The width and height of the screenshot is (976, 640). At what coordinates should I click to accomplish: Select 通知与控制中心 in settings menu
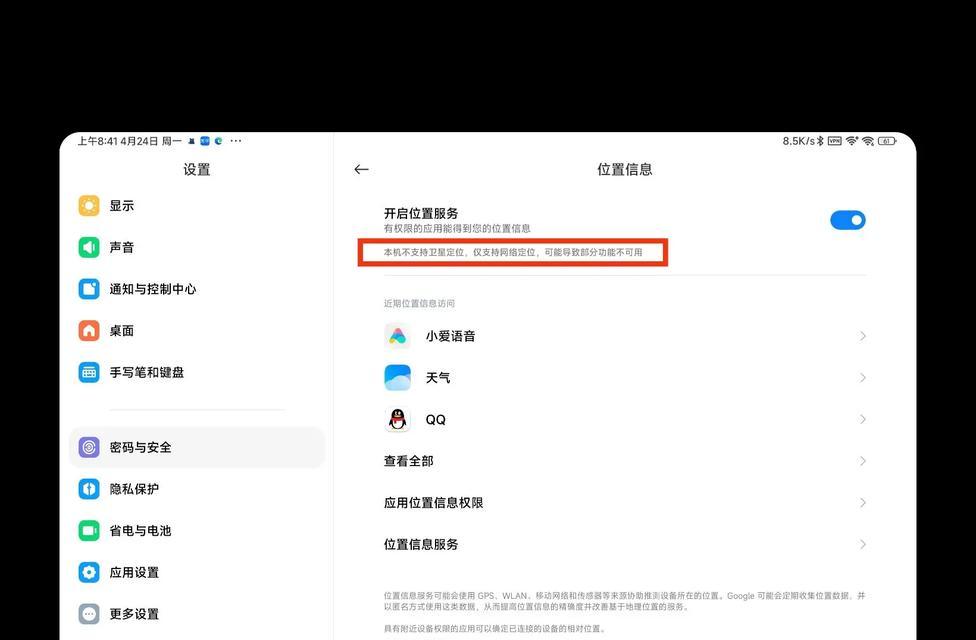pos(197,289)
